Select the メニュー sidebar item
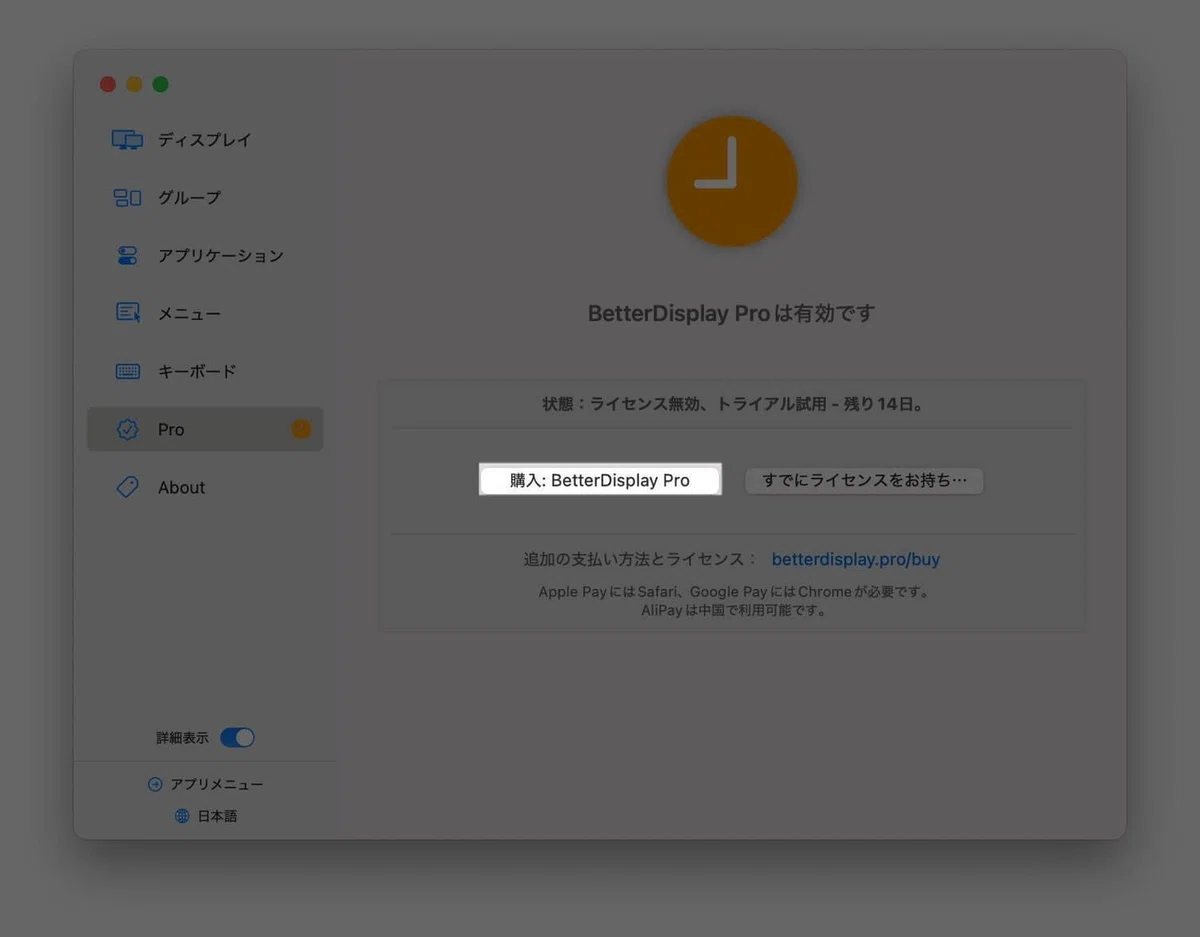Viewport: 1200px width, 937px height. (x=205, y=314)
